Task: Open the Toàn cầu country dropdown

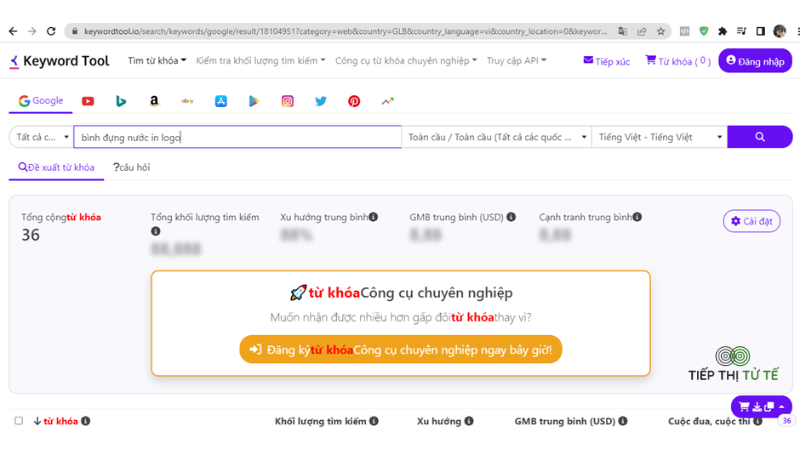Action: pyautogui.click(x=496, y=137)
